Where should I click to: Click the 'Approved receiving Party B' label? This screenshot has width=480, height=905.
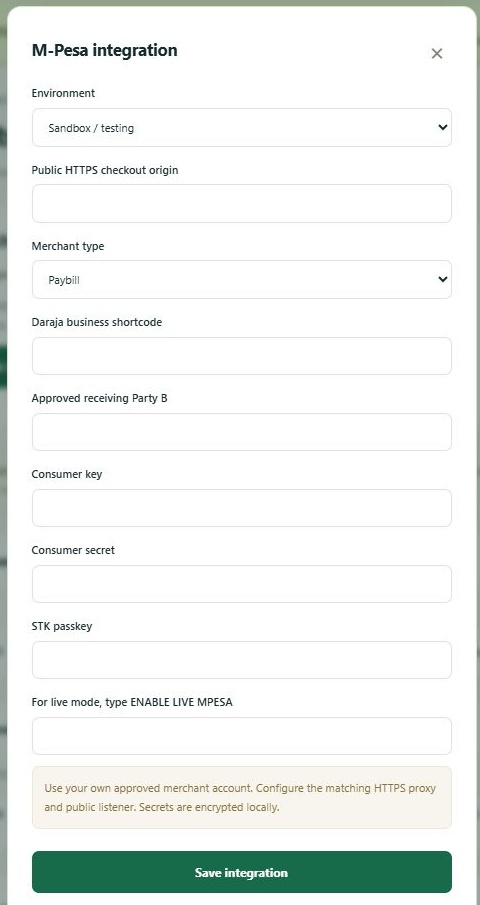click(99, 398)
